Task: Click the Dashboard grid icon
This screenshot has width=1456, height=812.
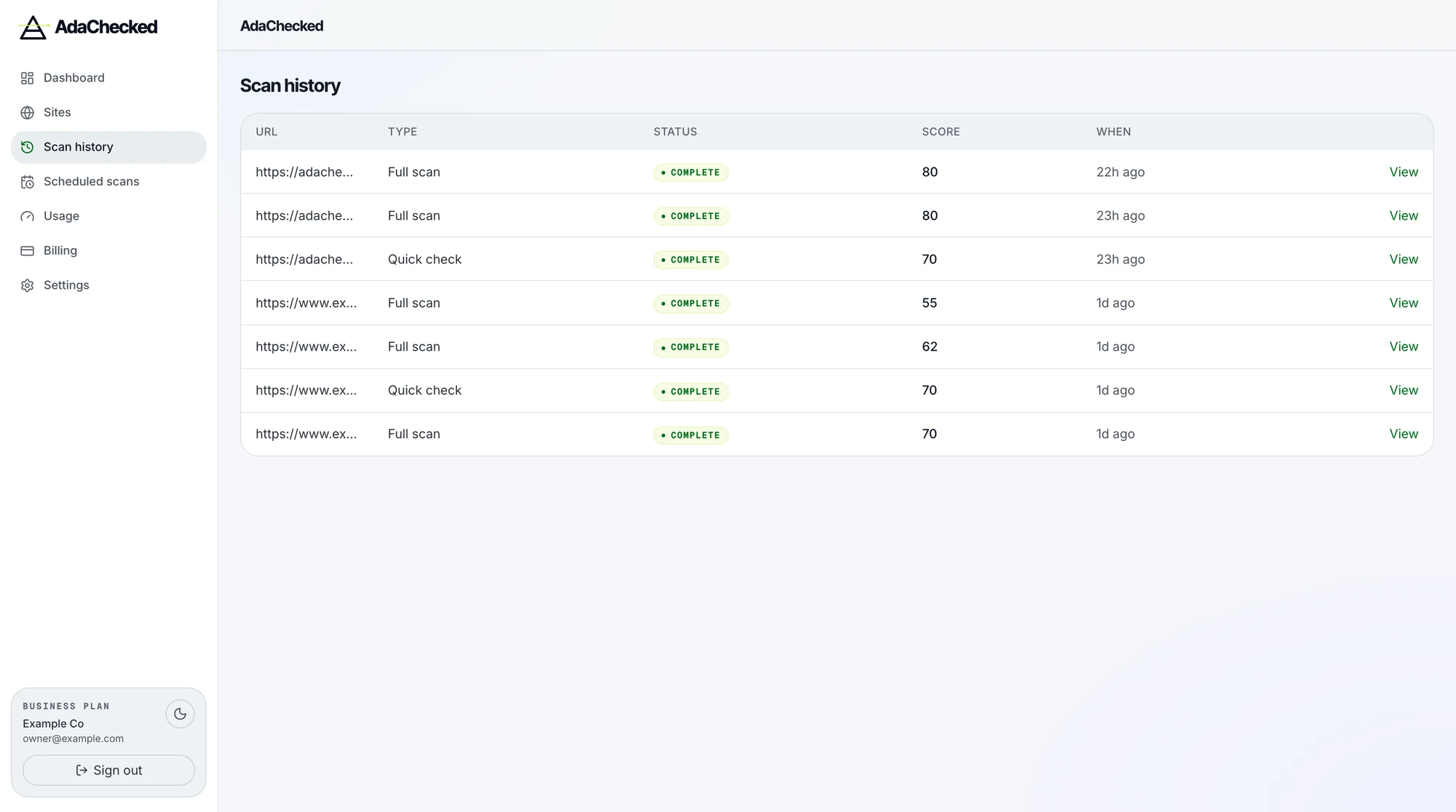Action: pyautogui.click(x=27, y=78)
